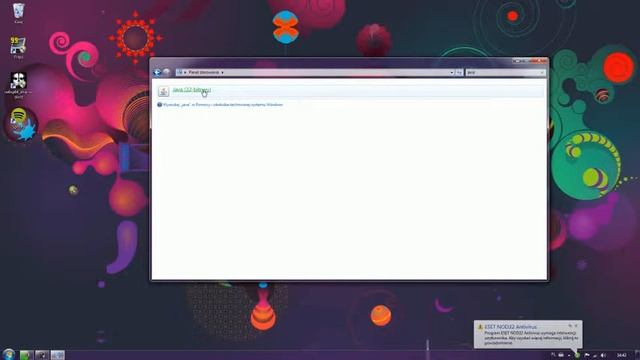Click the blue help icon beside the help link
Image resolution: width=640 pixels, height=360 pixels.
pos(160,105)
